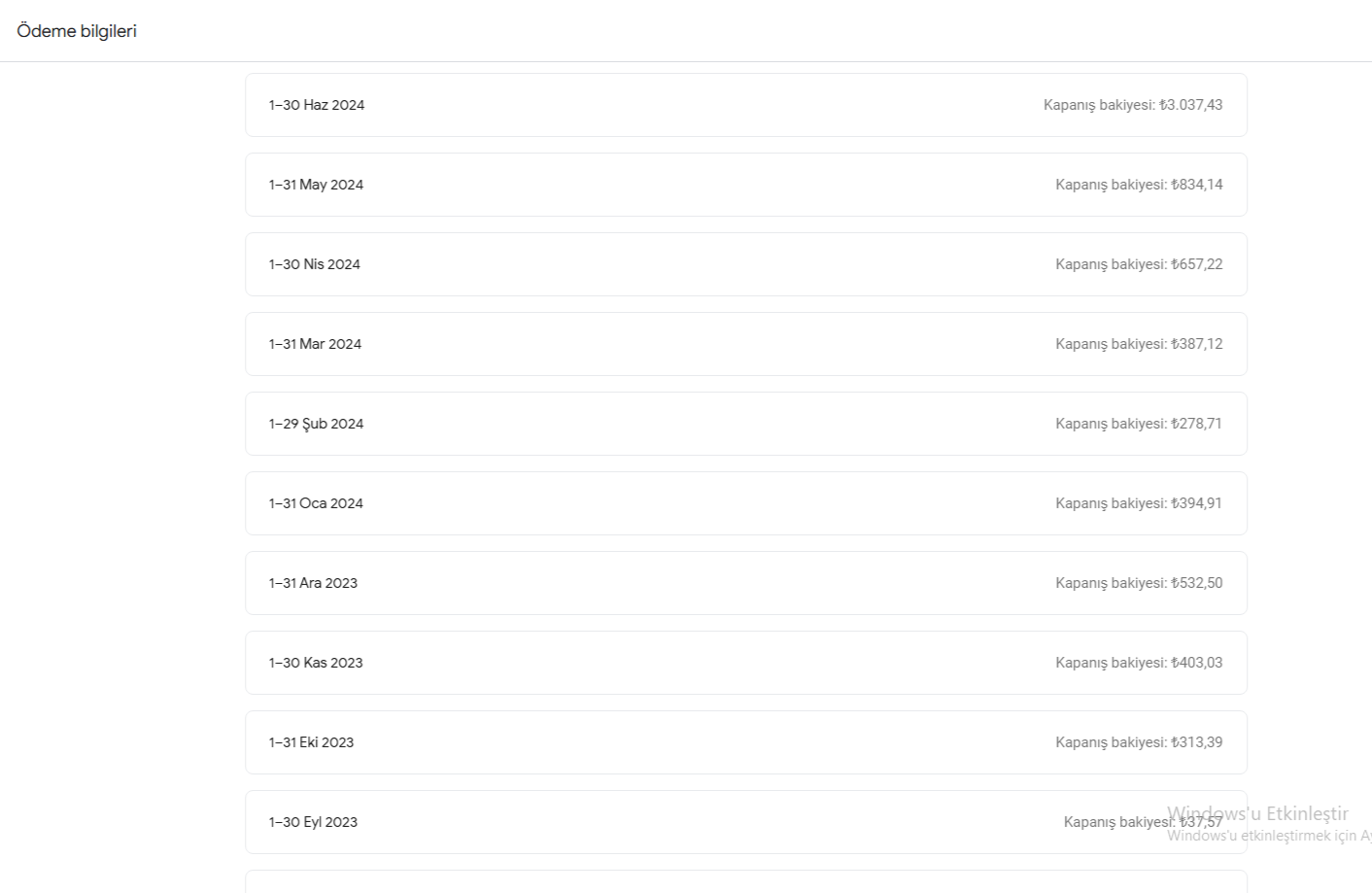Click the ₺278,71 closing balance text
This screenshot has height=893, width=1372.
pyautogui.click(x=1139, y=424)
